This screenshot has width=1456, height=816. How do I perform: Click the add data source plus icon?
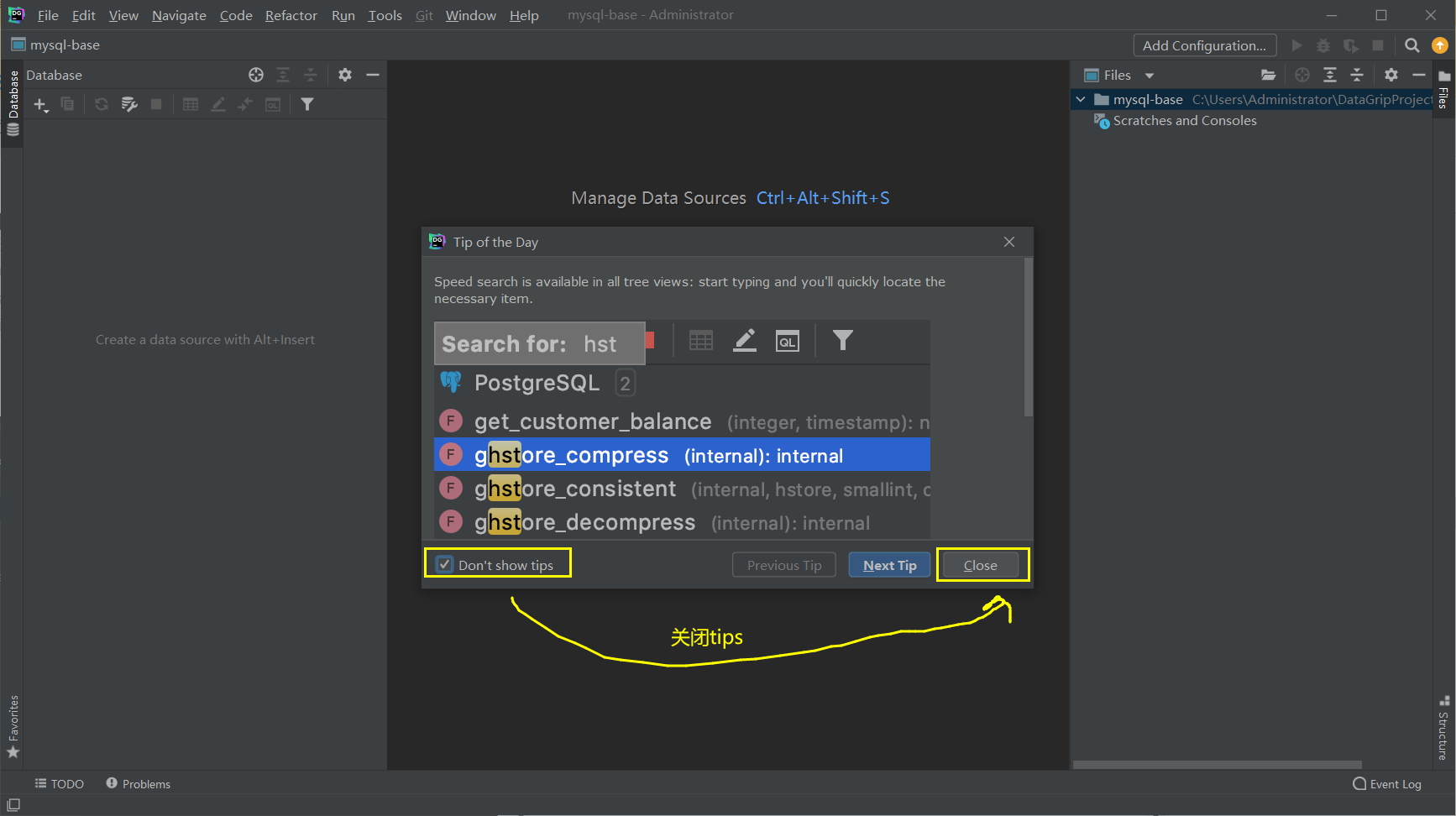[x=40, y=104]
